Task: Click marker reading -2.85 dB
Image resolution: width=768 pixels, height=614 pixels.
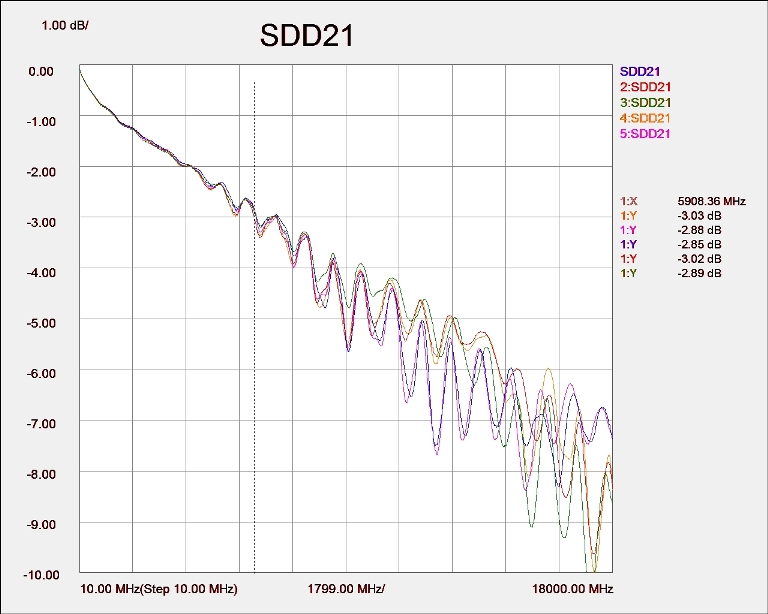Action: click(x=699, y=244)
